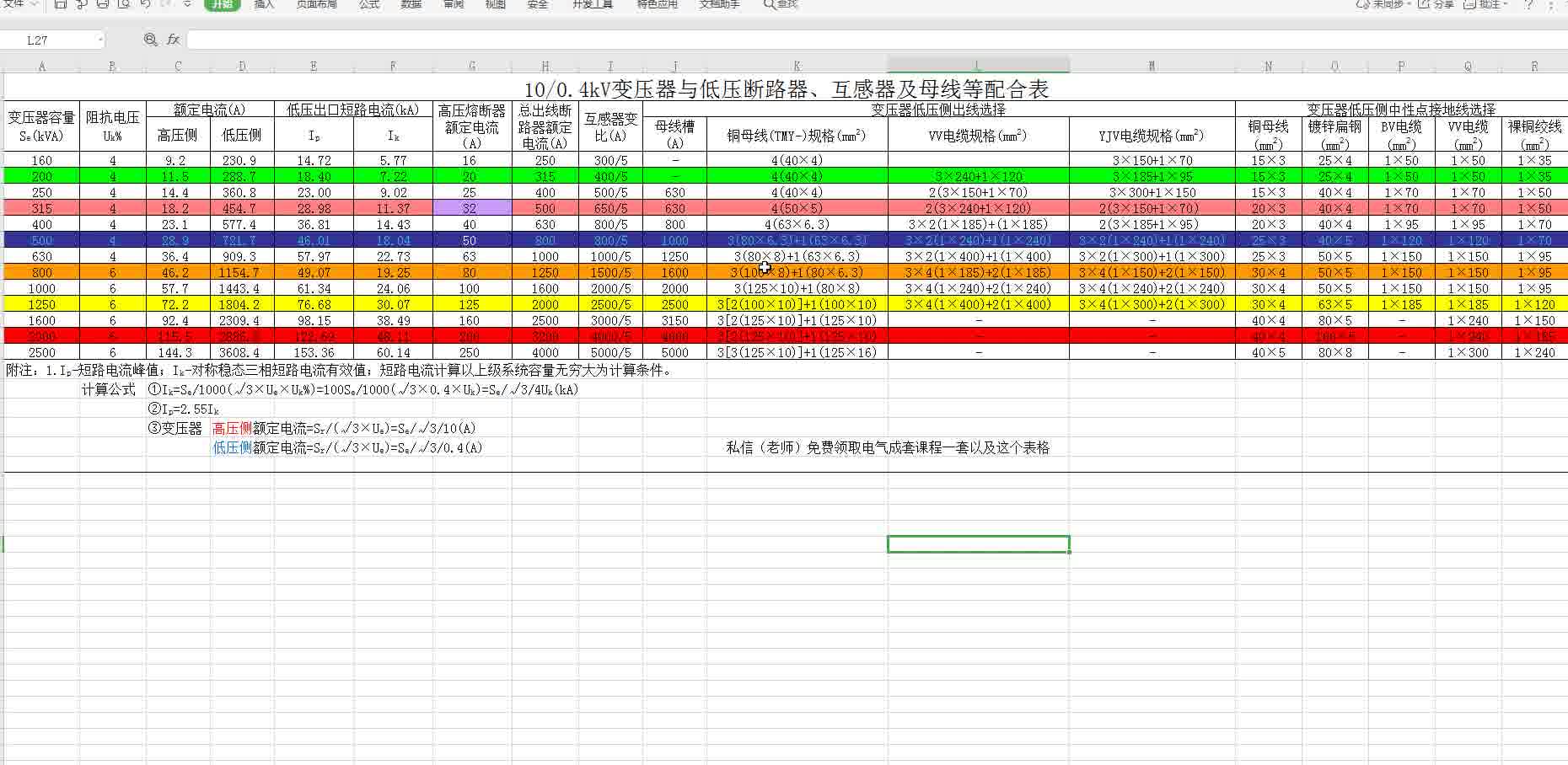Image resolution: width=1568 pixels, height=765 pixels.
Task: Open the 文档助手 ribbon tab
Action: click(x=720, y=4)
